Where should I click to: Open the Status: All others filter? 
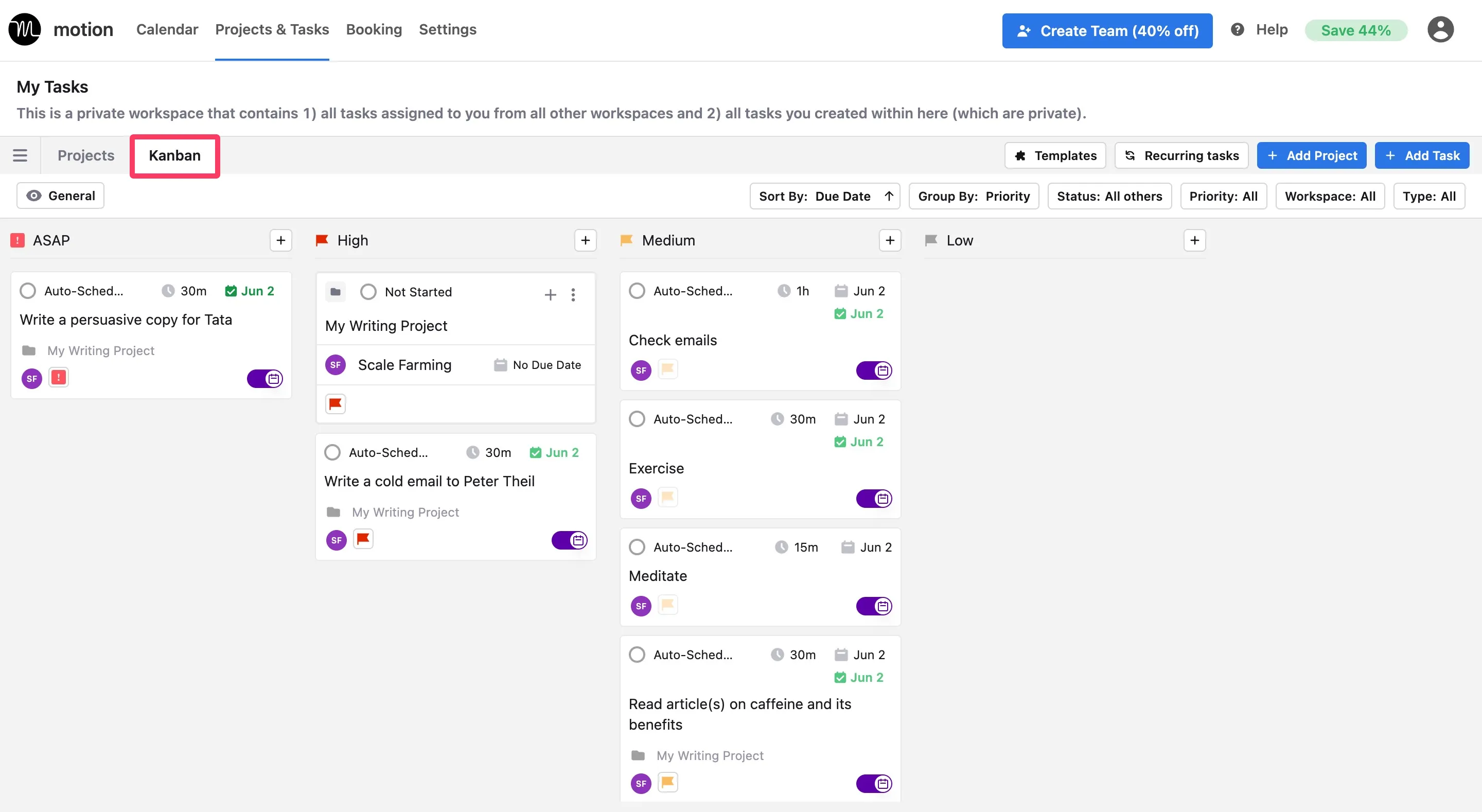1109,196
